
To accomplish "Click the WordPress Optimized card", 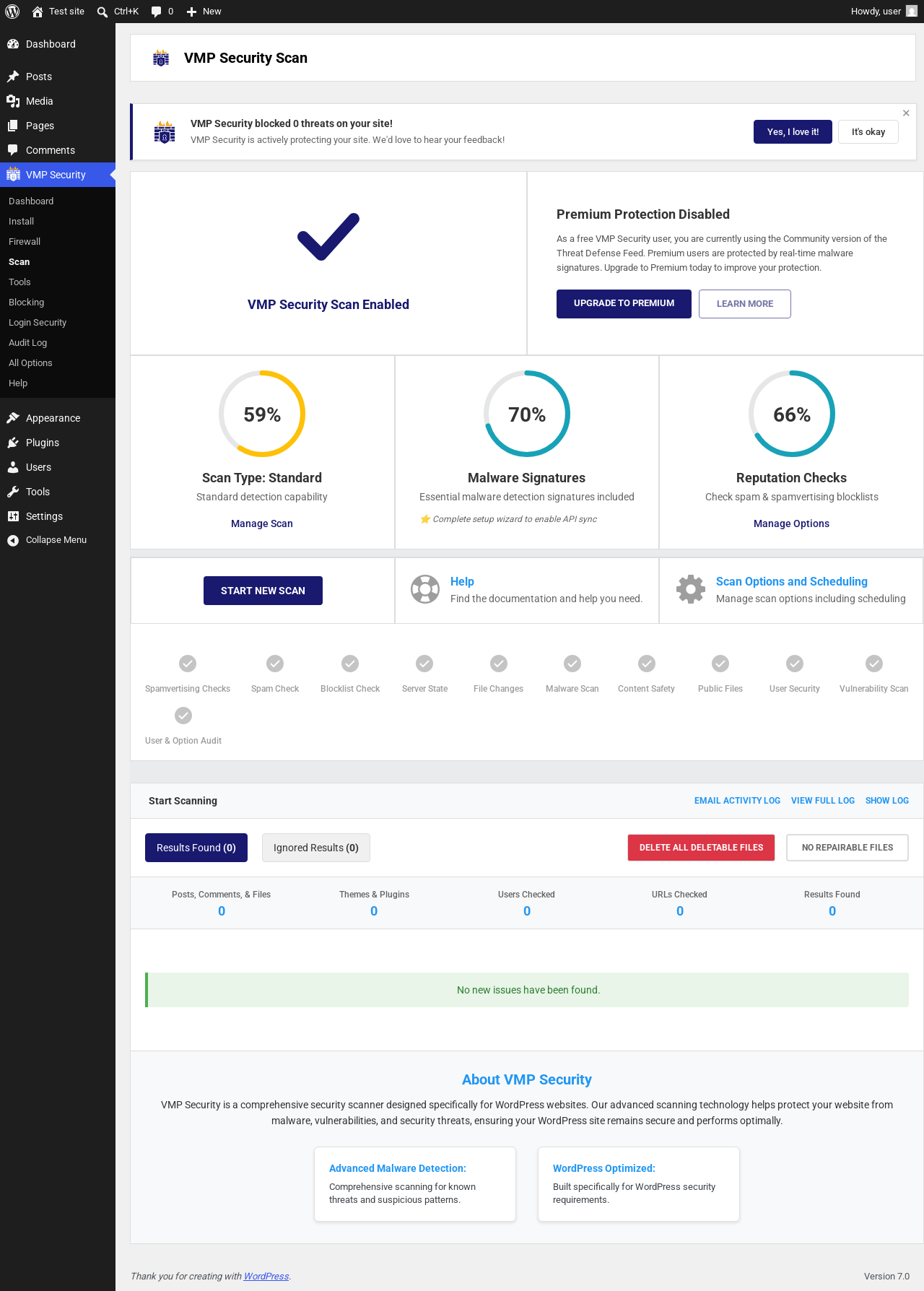I will (x=639, y=1184).
